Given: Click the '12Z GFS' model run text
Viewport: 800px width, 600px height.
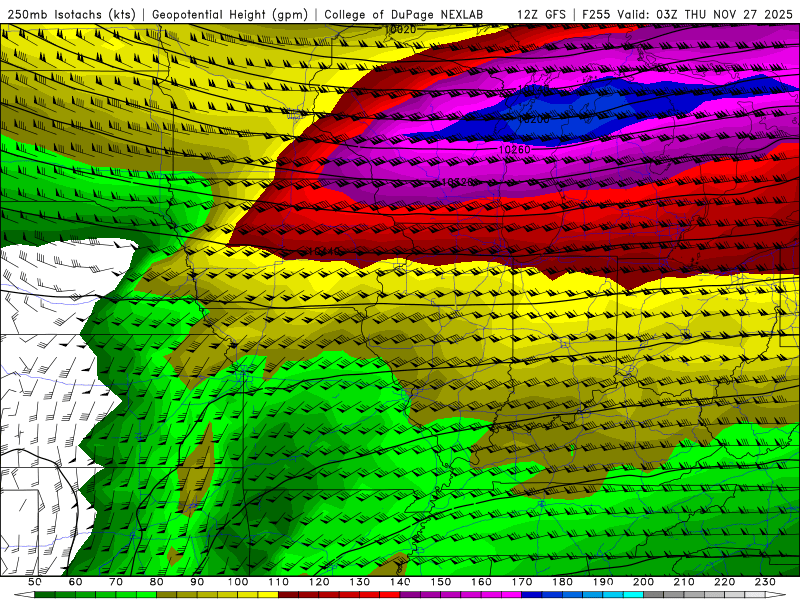Looking at the screenshot, I should tap(541, 15).
